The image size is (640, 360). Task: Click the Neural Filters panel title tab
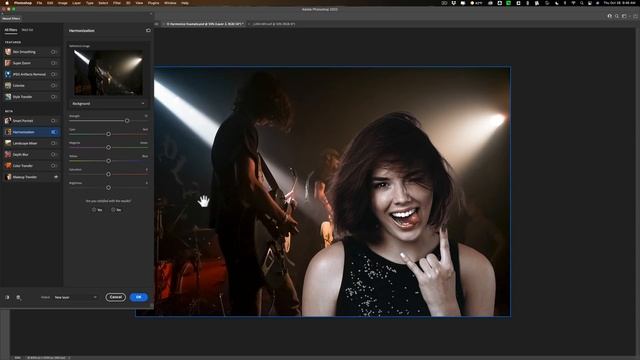pos(11,18)
